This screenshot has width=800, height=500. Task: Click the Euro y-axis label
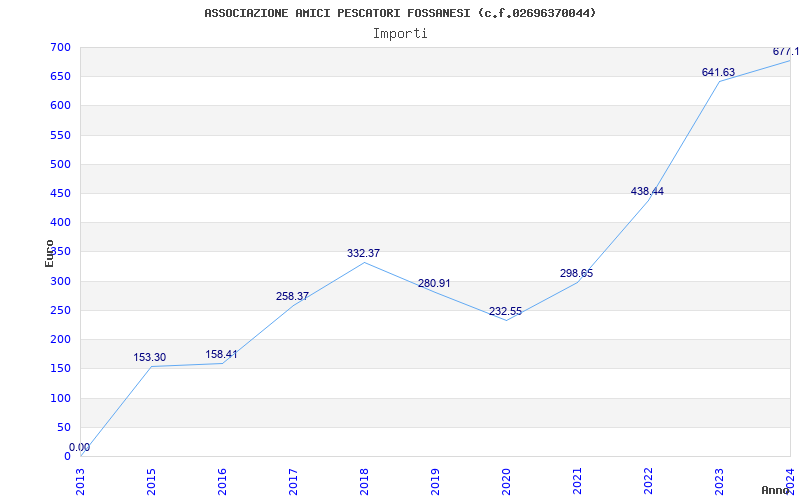tap(49, 253)
